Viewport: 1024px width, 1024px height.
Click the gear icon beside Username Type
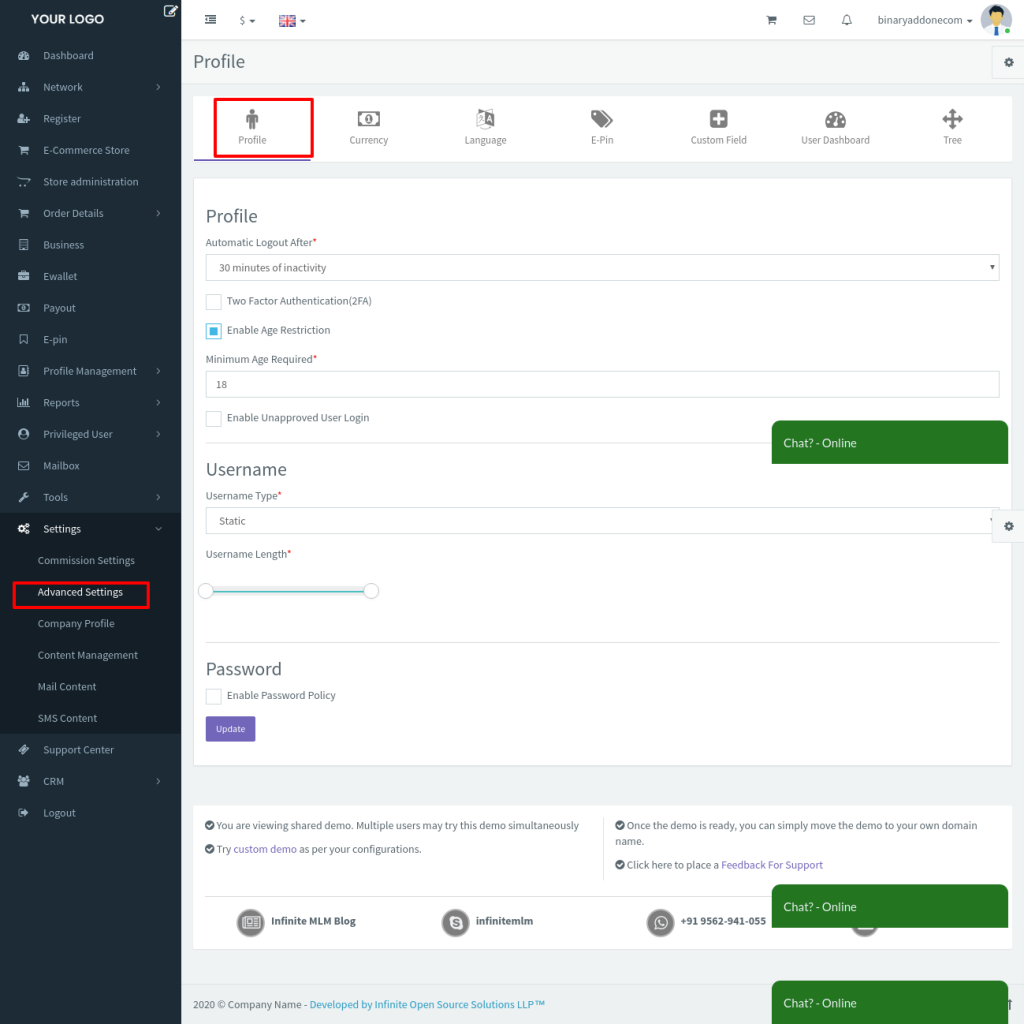[1008, 526]
